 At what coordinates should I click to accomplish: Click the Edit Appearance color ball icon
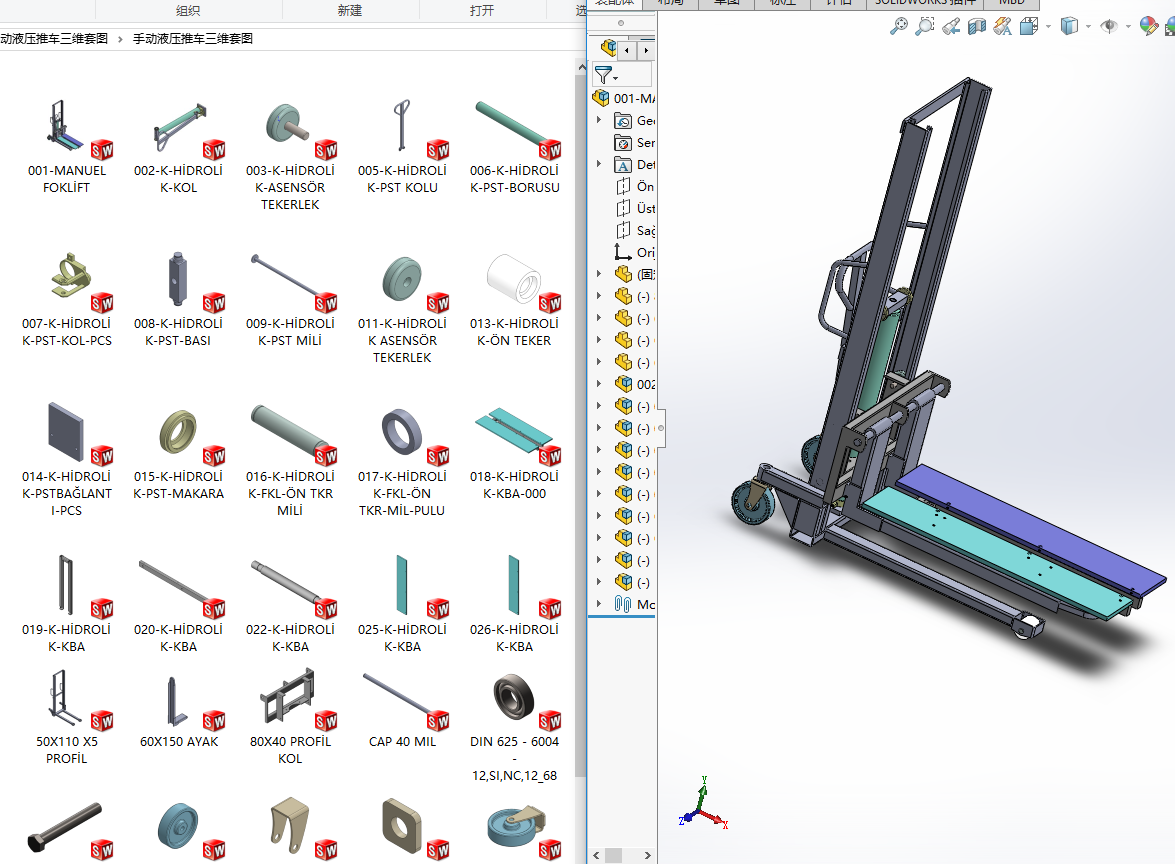pyautogui.click(x=1149, y=27)
